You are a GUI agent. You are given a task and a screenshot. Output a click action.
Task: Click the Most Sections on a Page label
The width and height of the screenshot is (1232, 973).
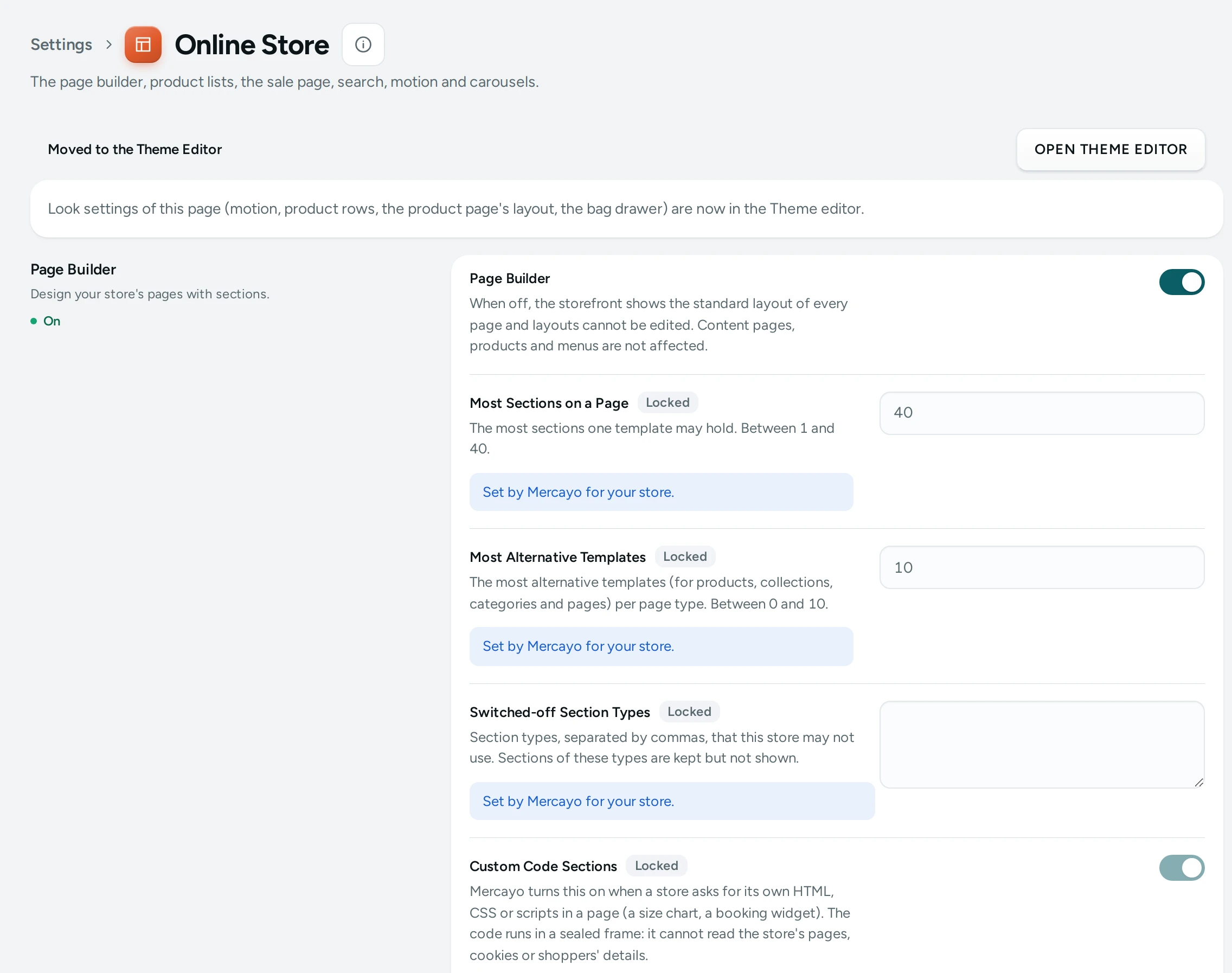(549, 404)
